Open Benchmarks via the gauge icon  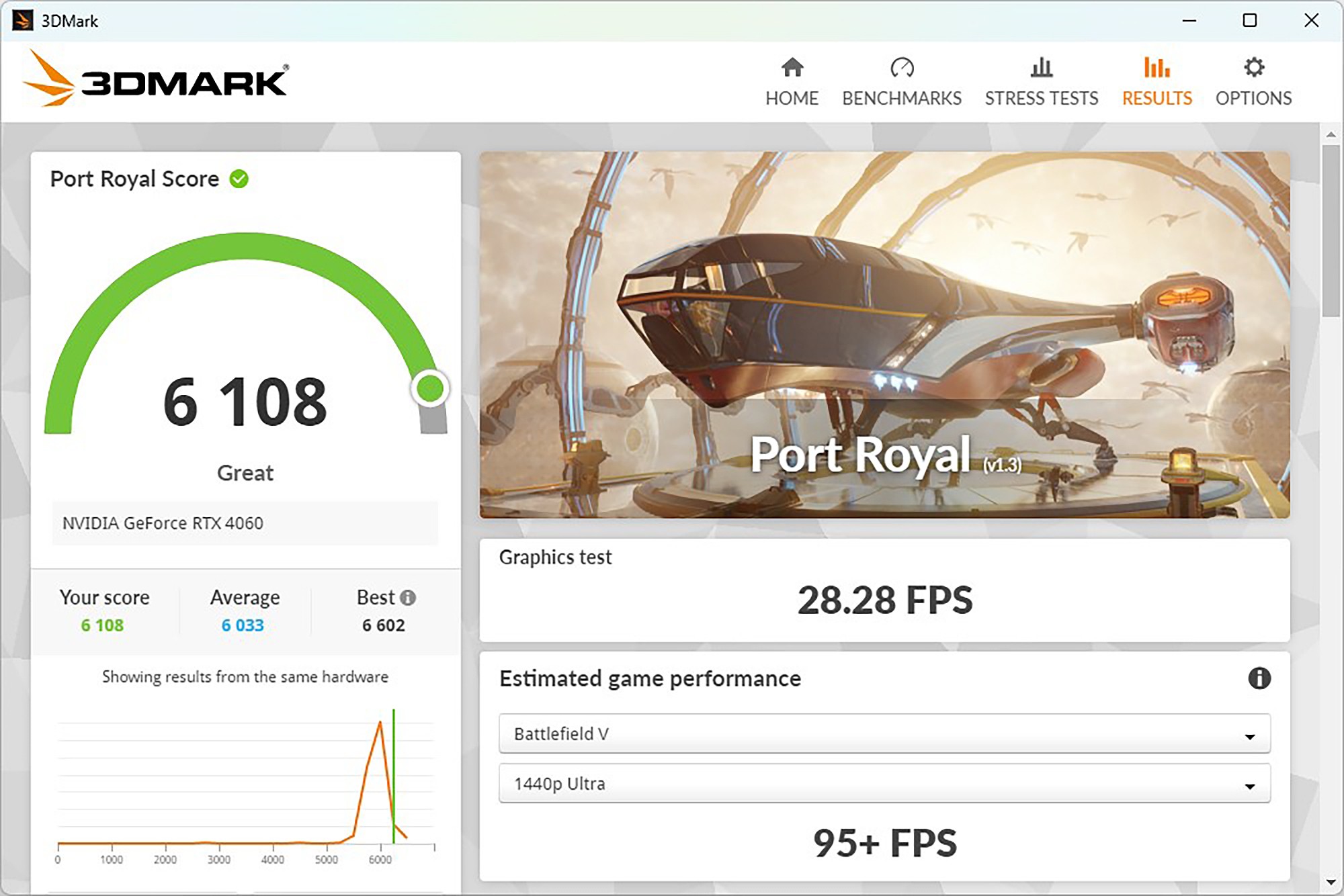pyautogui.click(x=902, y=67)
